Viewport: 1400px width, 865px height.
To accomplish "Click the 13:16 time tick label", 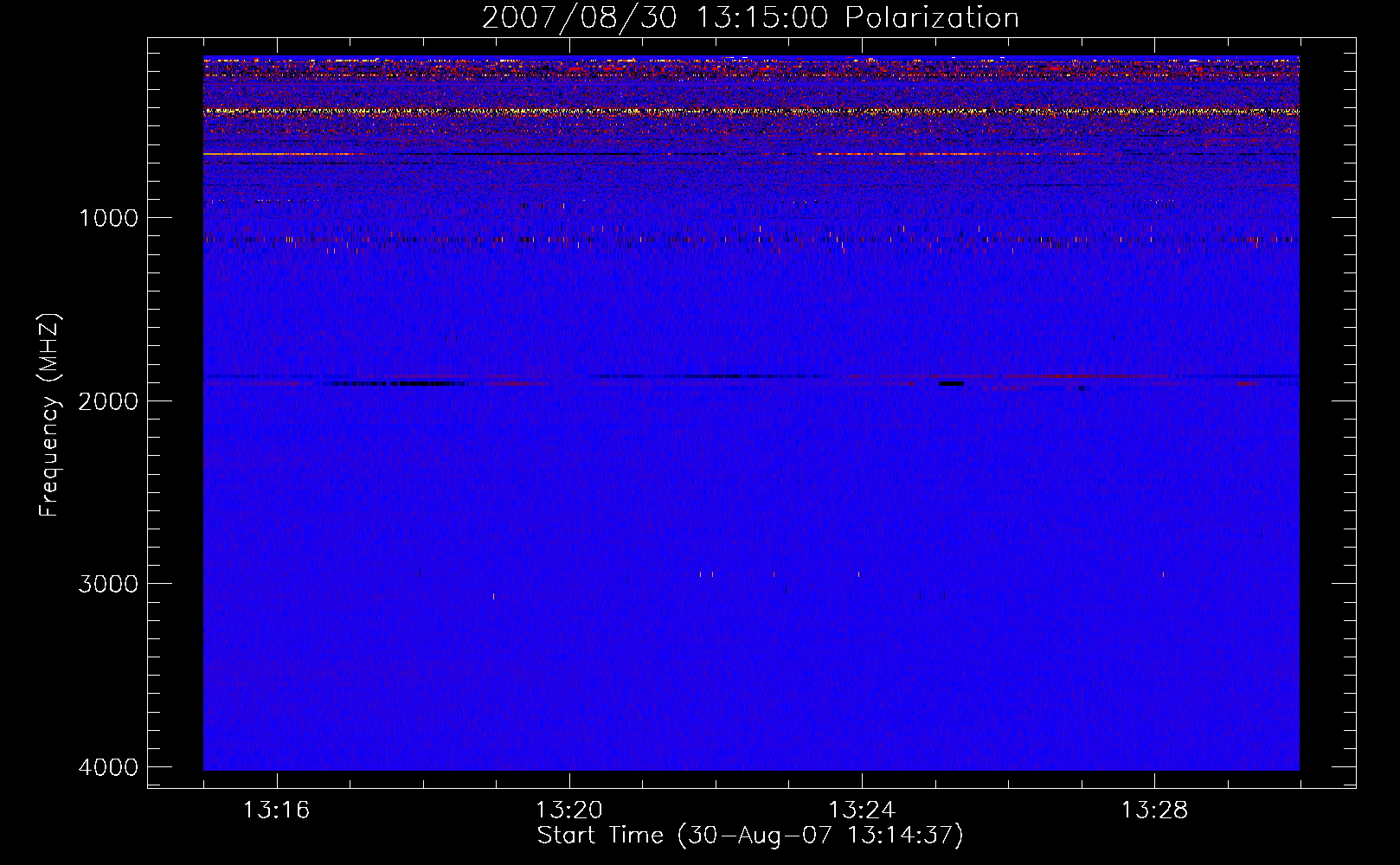I will pos(276,810).
